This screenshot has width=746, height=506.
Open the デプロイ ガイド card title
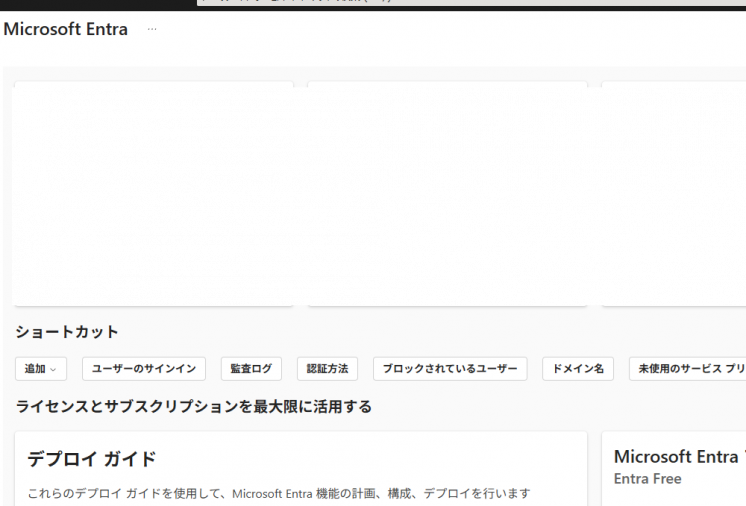92,459
